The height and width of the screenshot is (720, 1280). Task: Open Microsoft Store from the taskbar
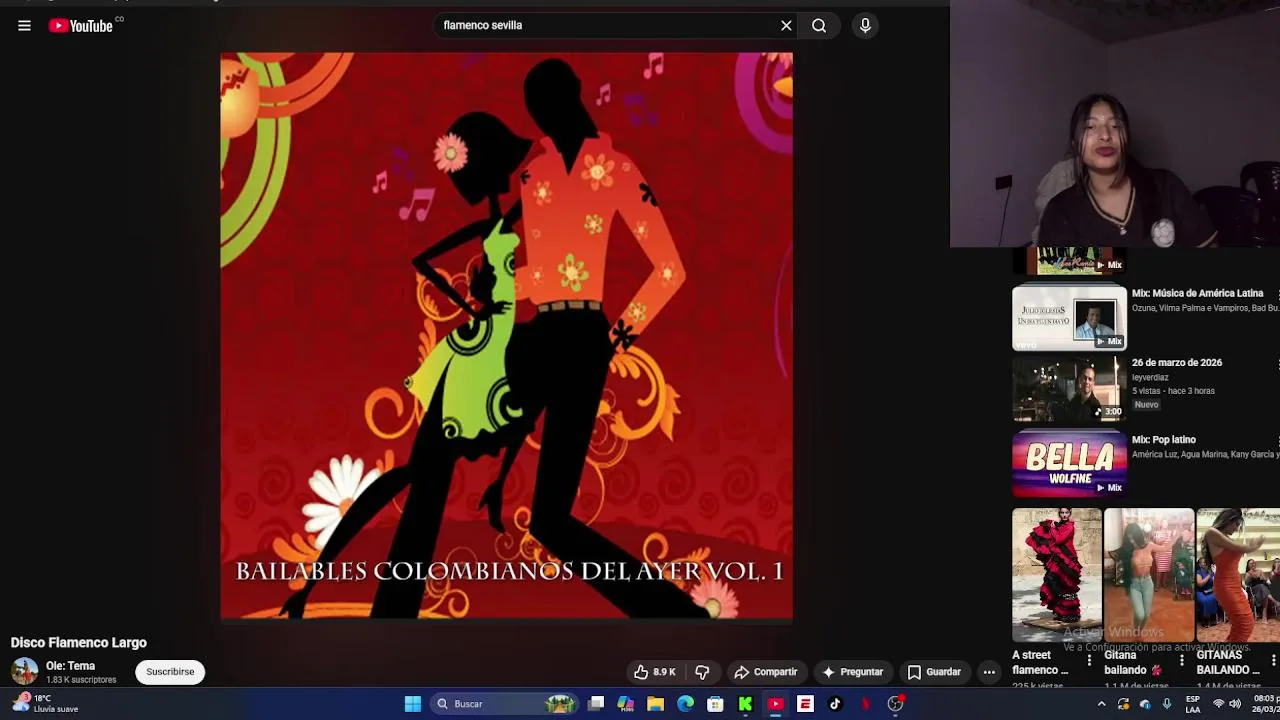(716, 704)
